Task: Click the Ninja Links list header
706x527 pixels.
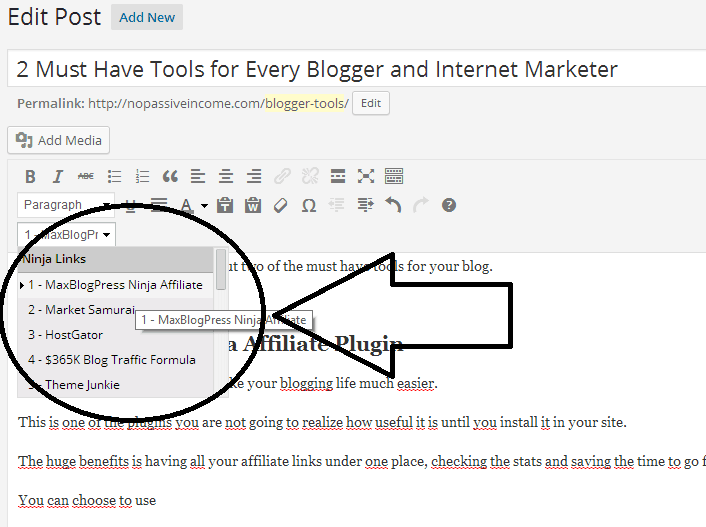Action: 115,259
